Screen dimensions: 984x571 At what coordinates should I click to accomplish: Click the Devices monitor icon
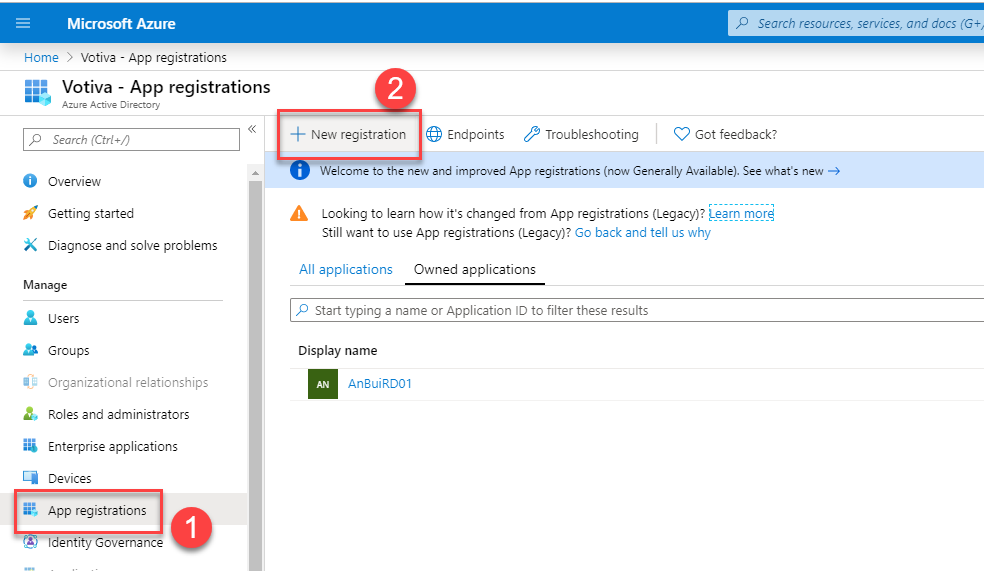tap(30, 478)
